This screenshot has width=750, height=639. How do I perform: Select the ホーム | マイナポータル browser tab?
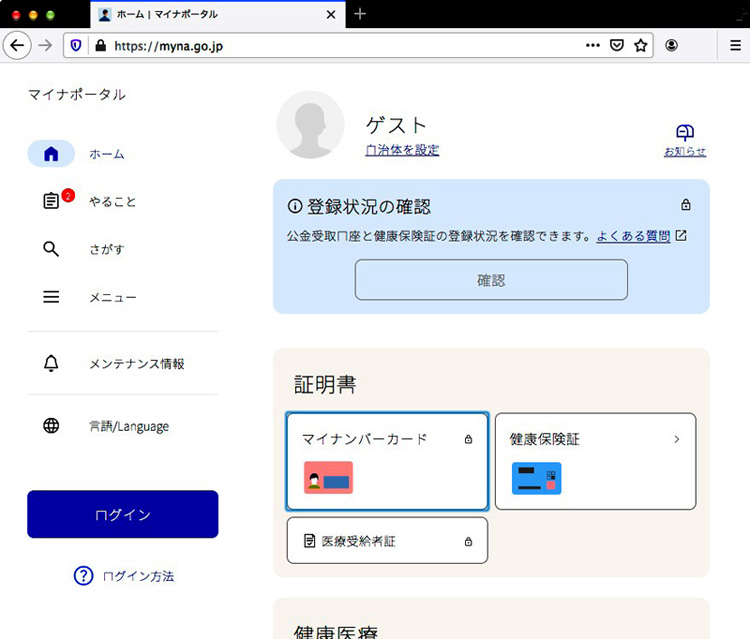pos(215,14)
